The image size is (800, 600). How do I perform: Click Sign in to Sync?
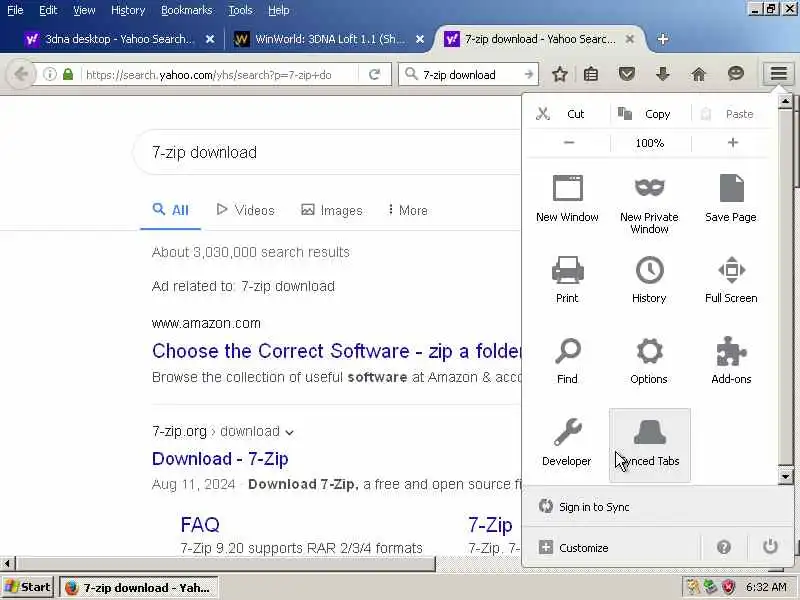click(x=585, y=507)
